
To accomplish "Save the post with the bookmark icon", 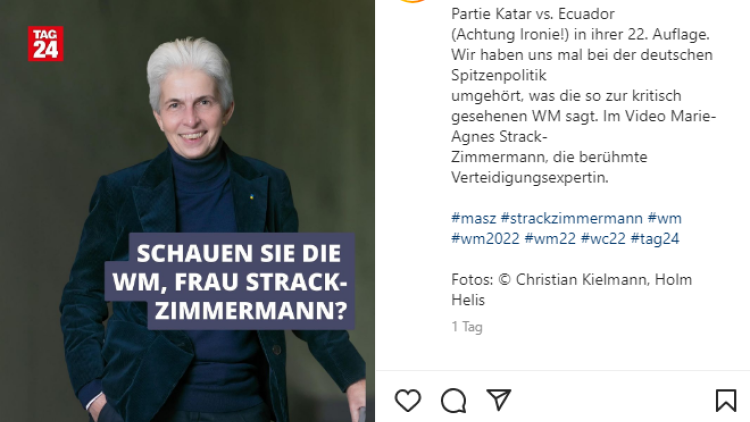I will [x=726, y=400].
